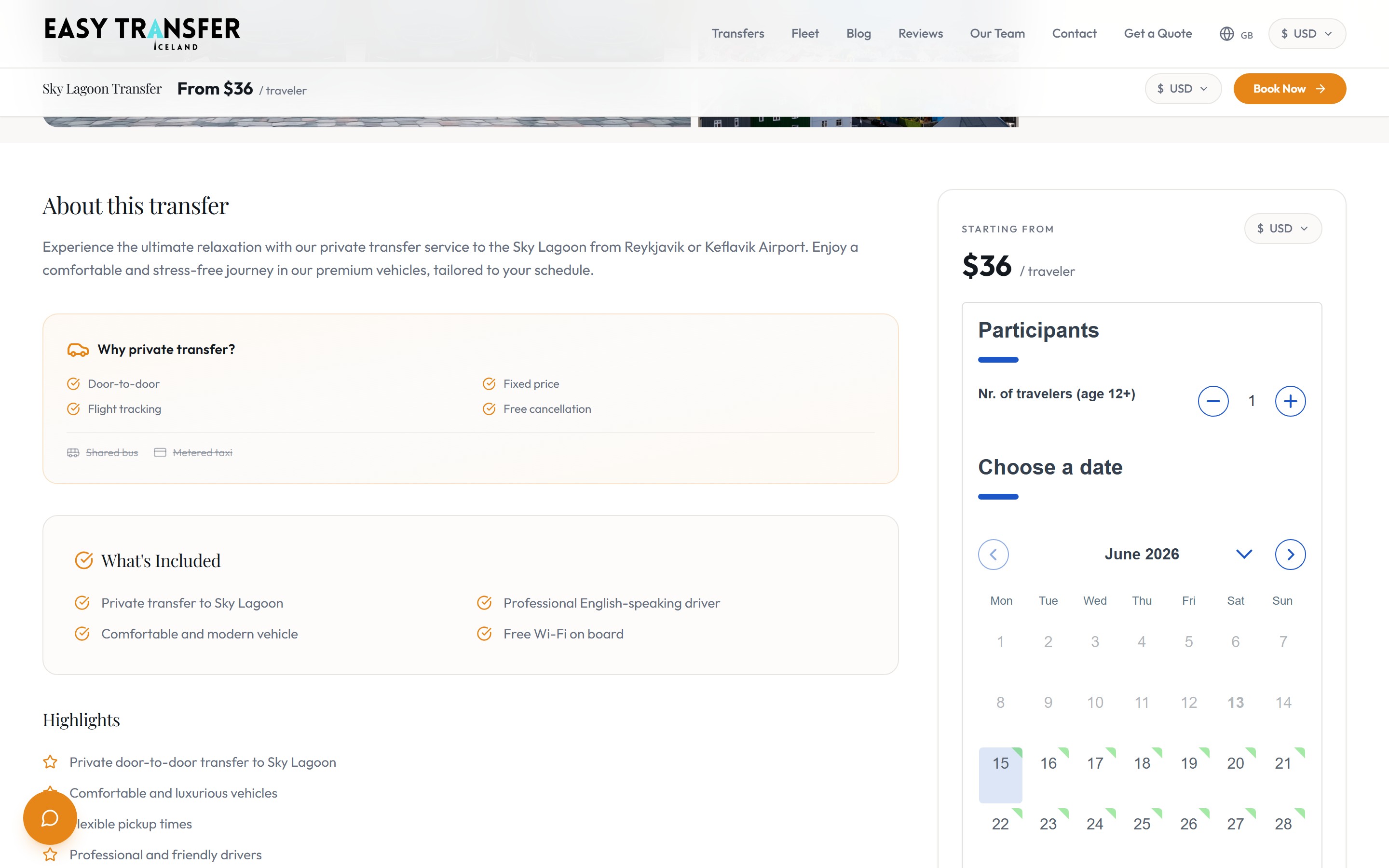Click the '$36' price in booking card

click(x=987, y=266)
